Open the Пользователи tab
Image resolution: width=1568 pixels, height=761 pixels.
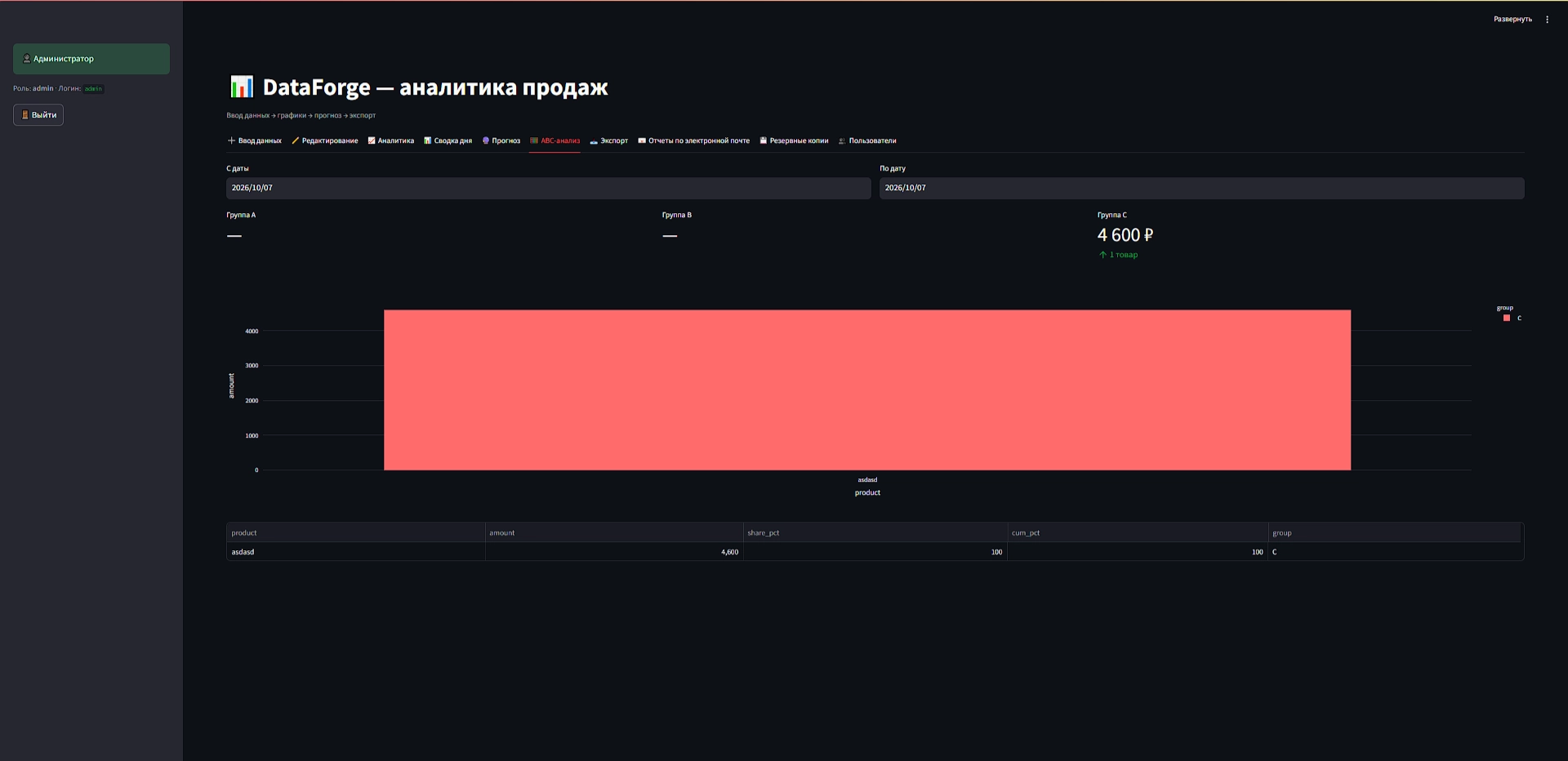pos(867,140)
